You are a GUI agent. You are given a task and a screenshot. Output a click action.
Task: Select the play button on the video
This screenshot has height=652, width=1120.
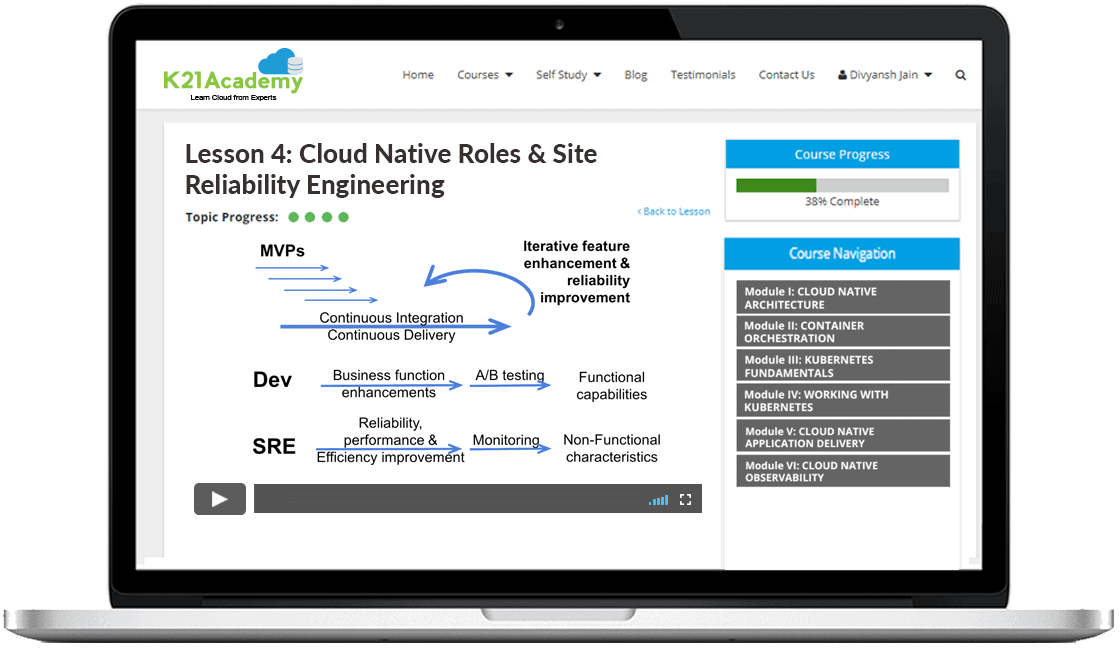(x=219, y=498)
